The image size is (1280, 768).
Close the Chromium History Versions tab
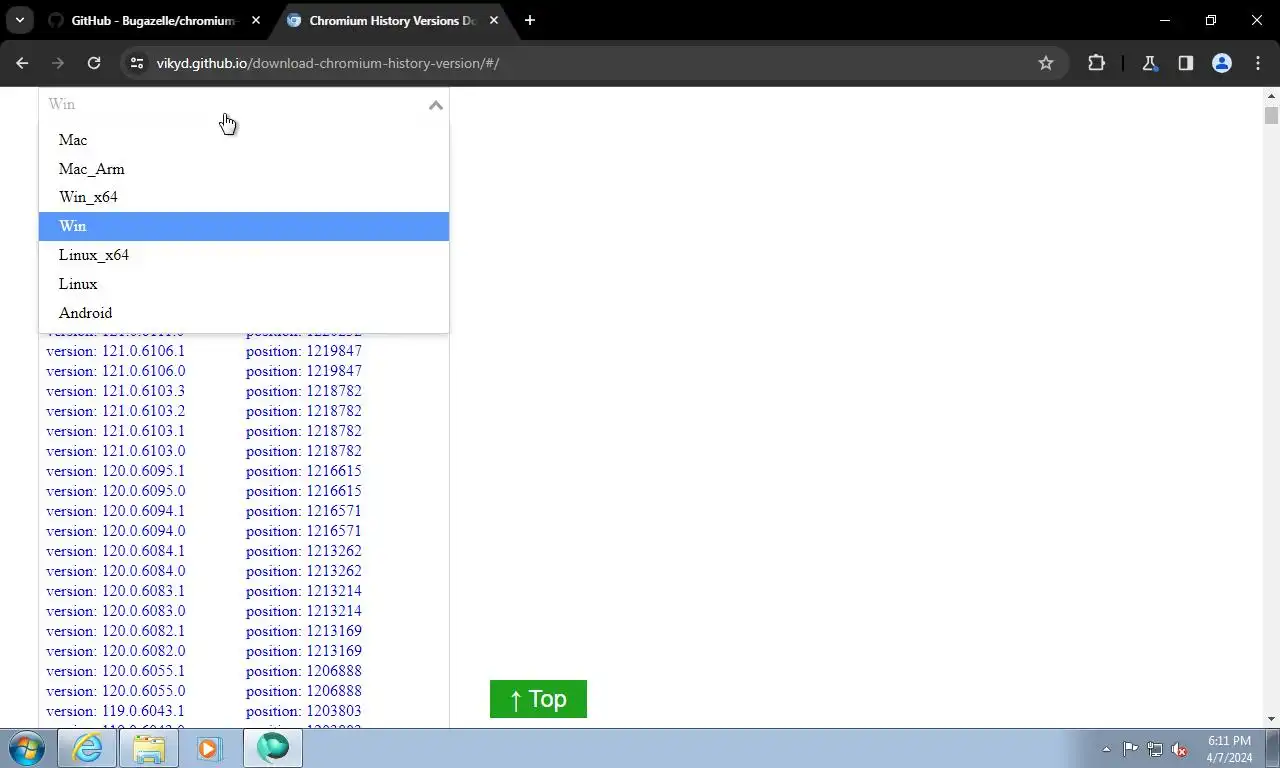pyautogui.click(x=493, y=20)
